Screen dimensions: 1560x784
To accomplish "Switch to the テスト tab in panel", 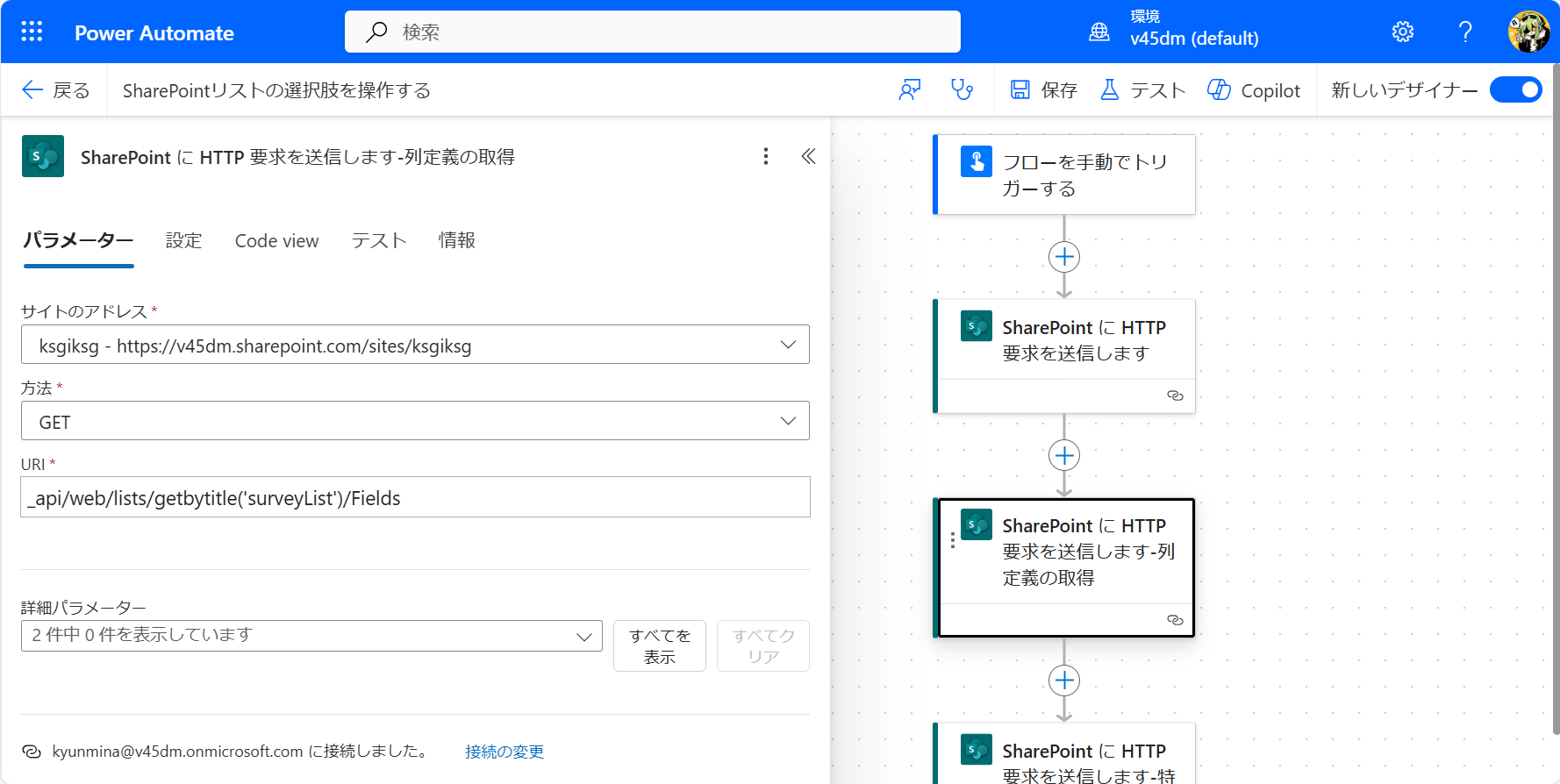I will coord(379,240).
